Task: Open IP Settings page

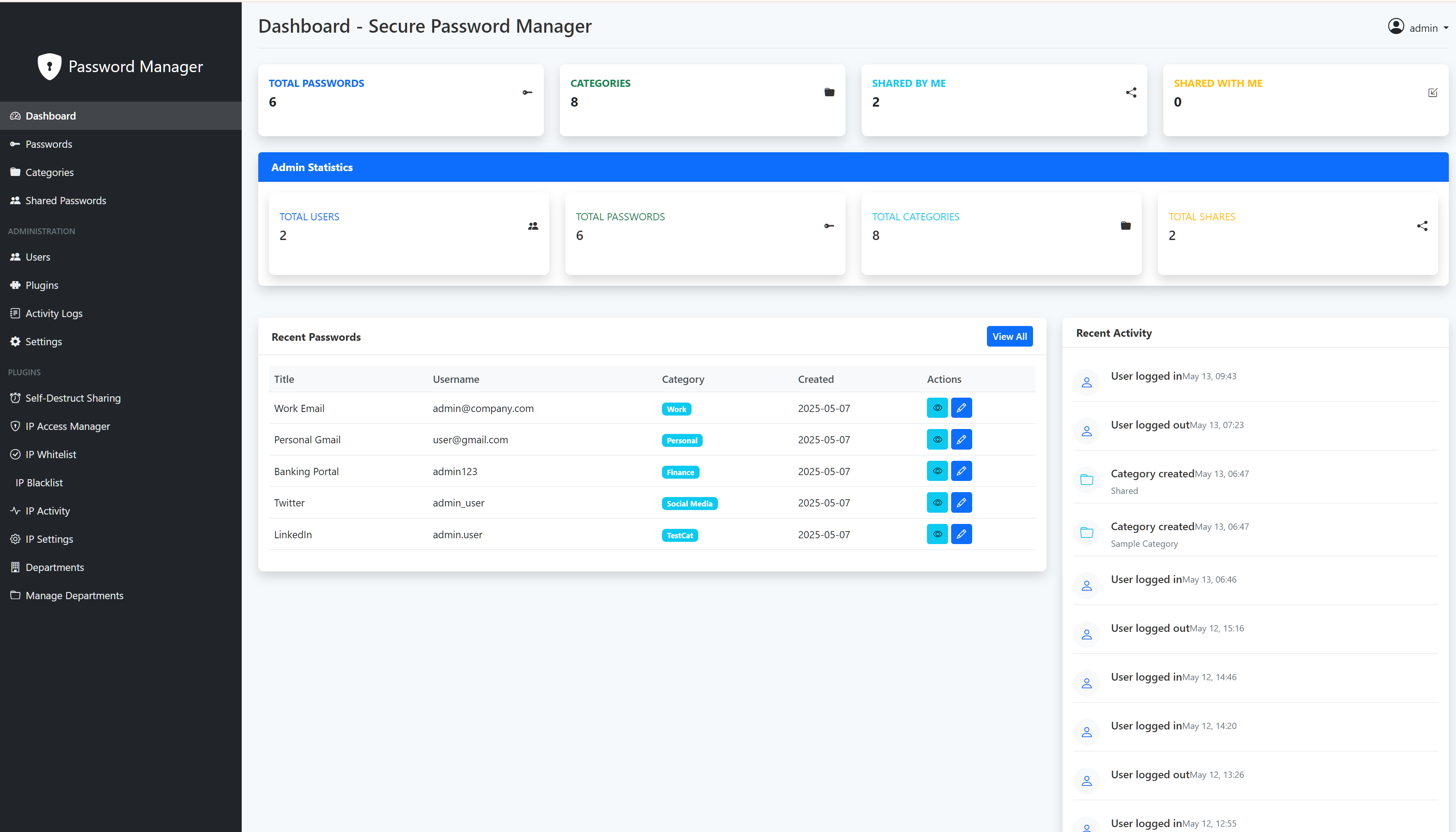Action: [120, 539]
